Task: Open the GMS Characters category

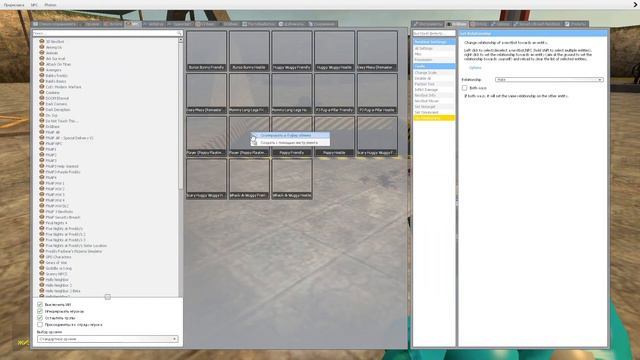Action: [58, 257]
